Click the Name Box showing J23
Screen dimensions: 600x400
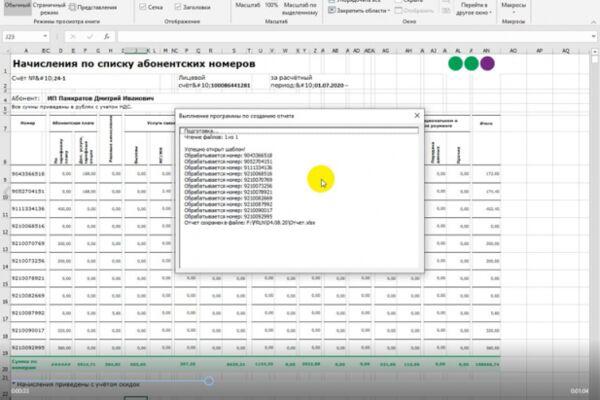point(21,36)
